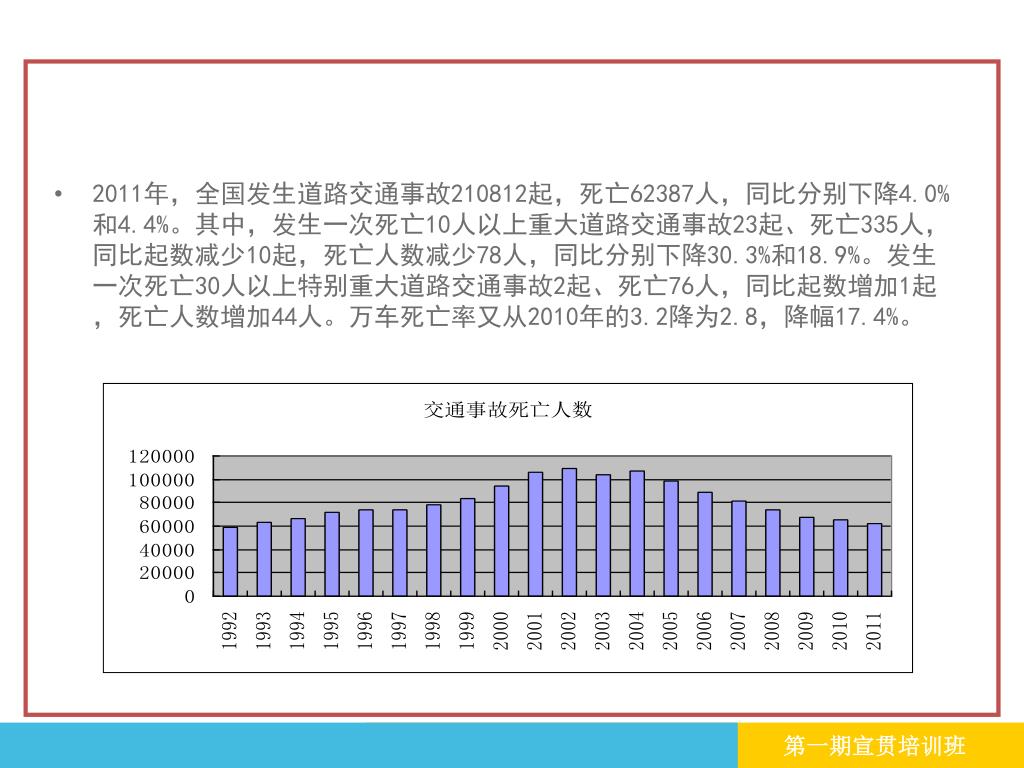1024x768 pixels.
Task: Click the 2007 bar in the chart
Action: (x=739, y=549)
